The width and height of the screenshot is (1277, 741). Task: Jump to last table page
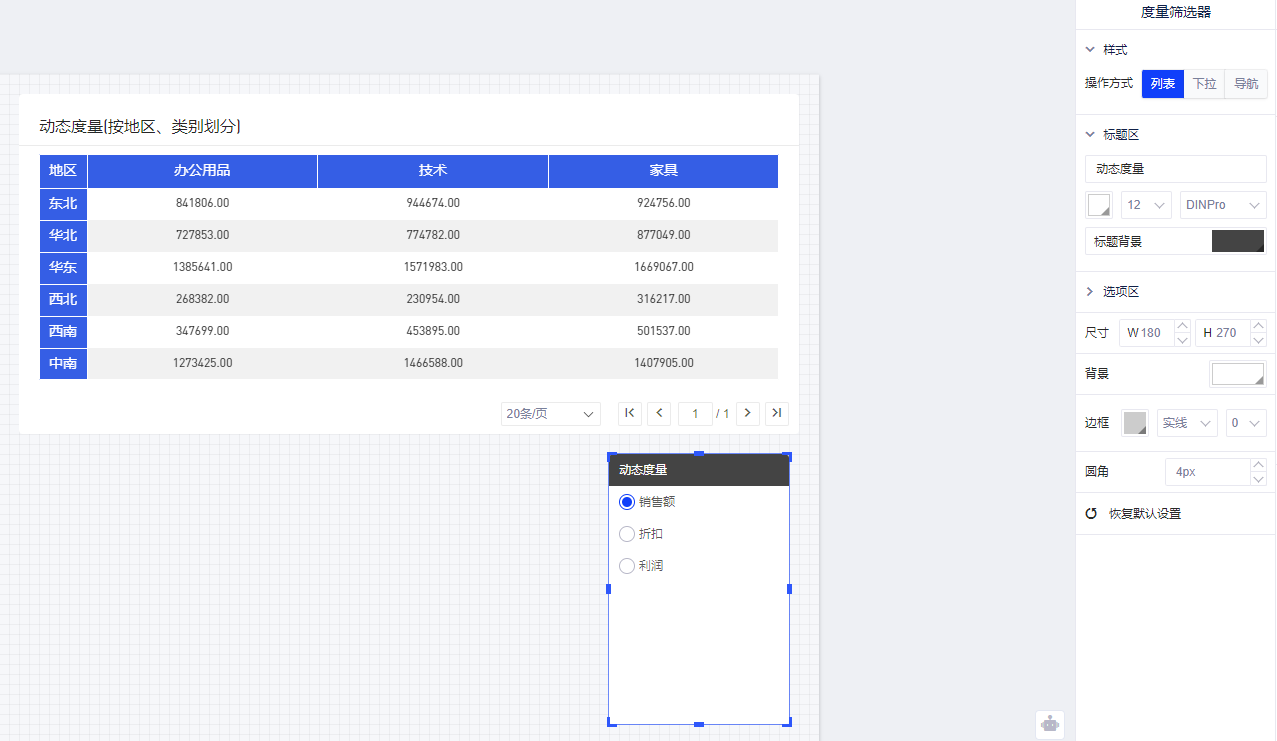(777, 413)
